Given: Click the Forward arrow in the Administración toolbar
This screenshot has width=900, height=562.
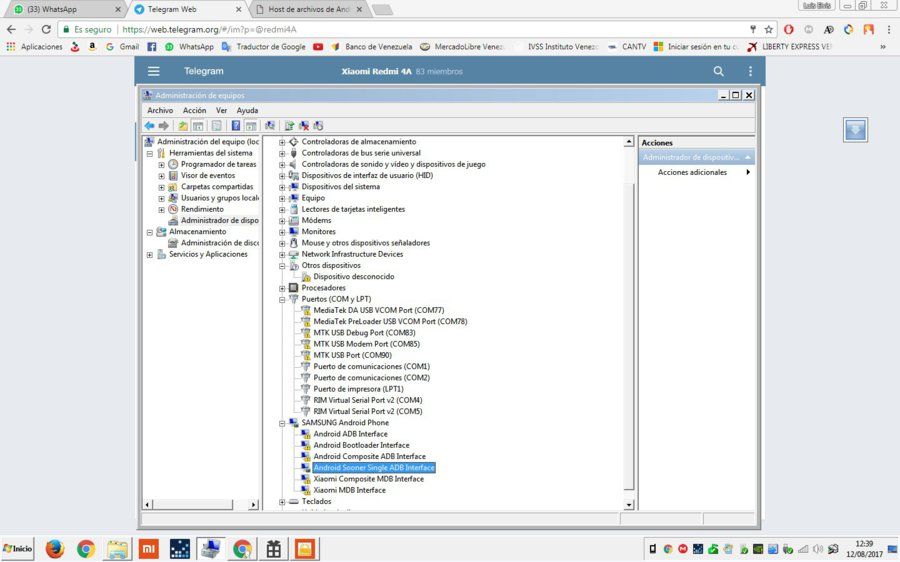Looking at the screenshot, I should [x=164, y=126].
